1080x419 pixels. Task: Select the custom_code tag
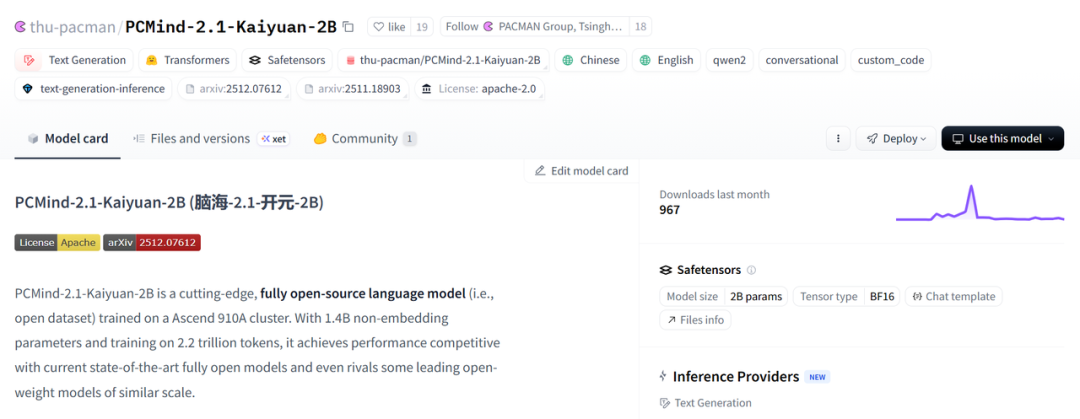pos(891,60)
